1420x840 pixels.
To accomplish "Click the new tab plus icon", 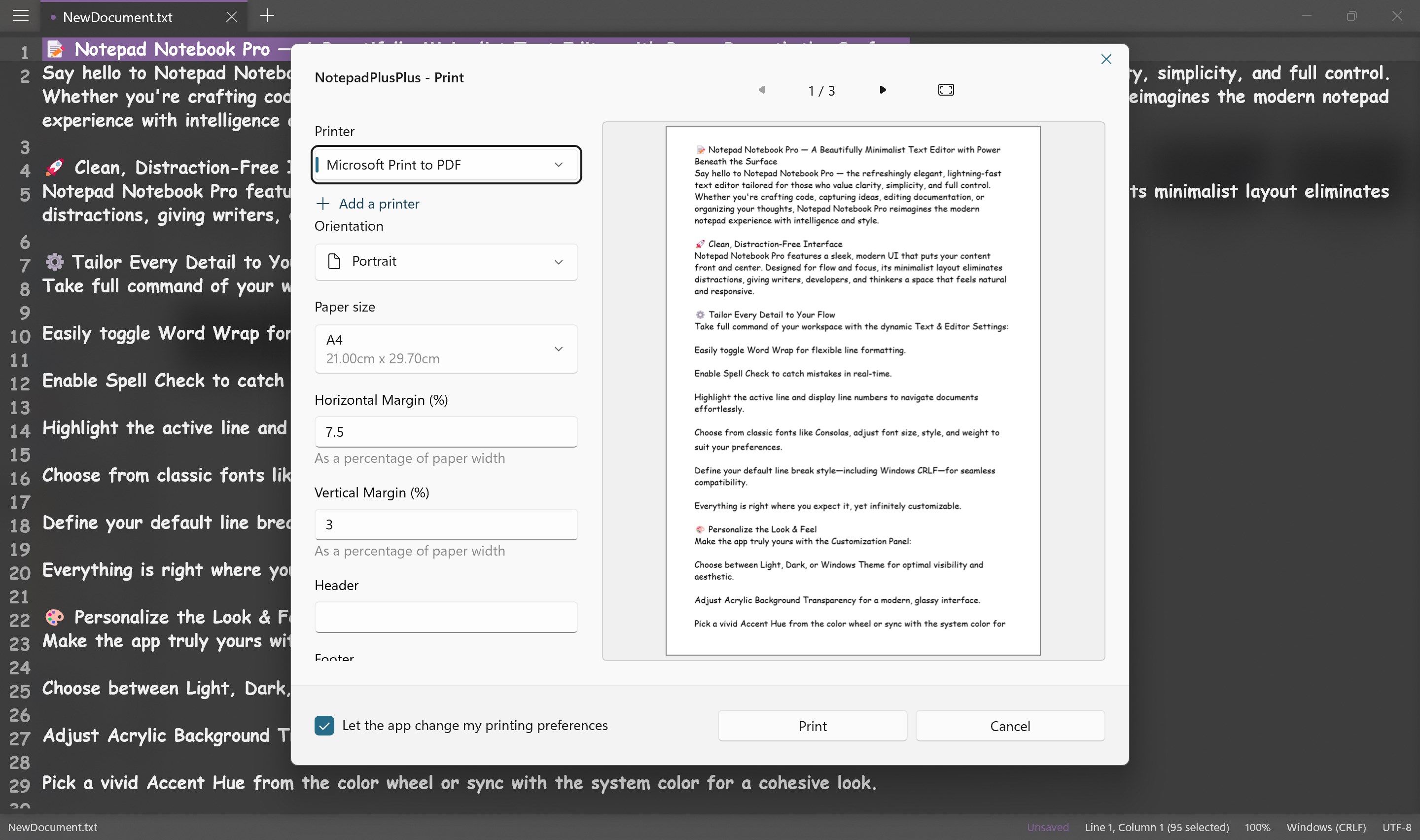I will (x=267, y=16).
